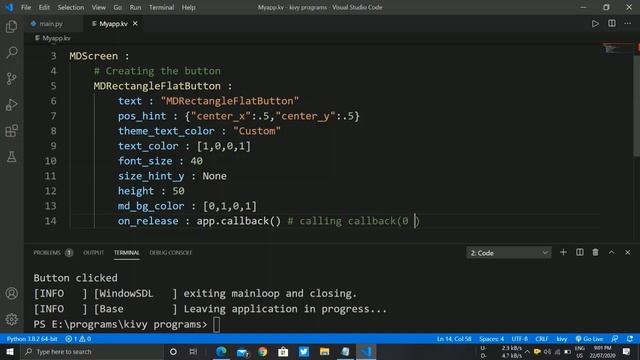This screenshot has width=640, height=360.
Task: Change indentation via Spaces: 4
Action: coord(491,339)
